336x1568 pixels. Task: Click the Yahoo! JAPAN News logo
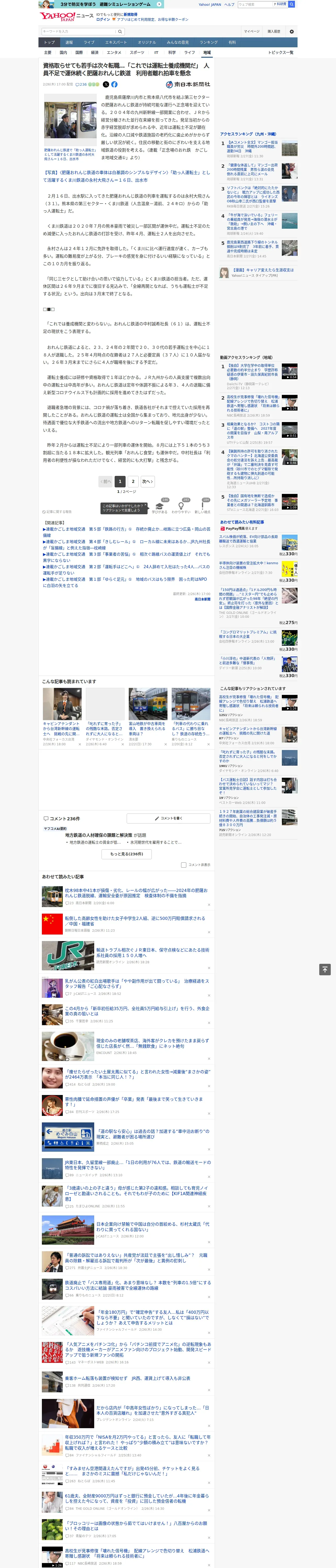point(66,16)
